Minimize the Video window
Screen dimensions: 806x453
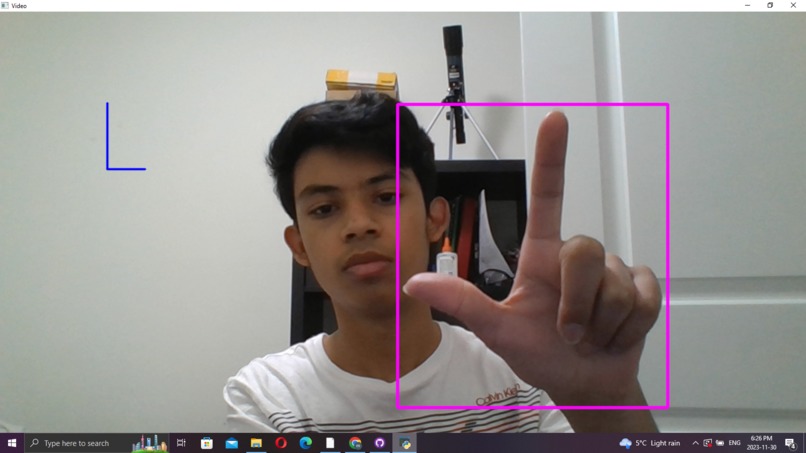tap(747, 5)
